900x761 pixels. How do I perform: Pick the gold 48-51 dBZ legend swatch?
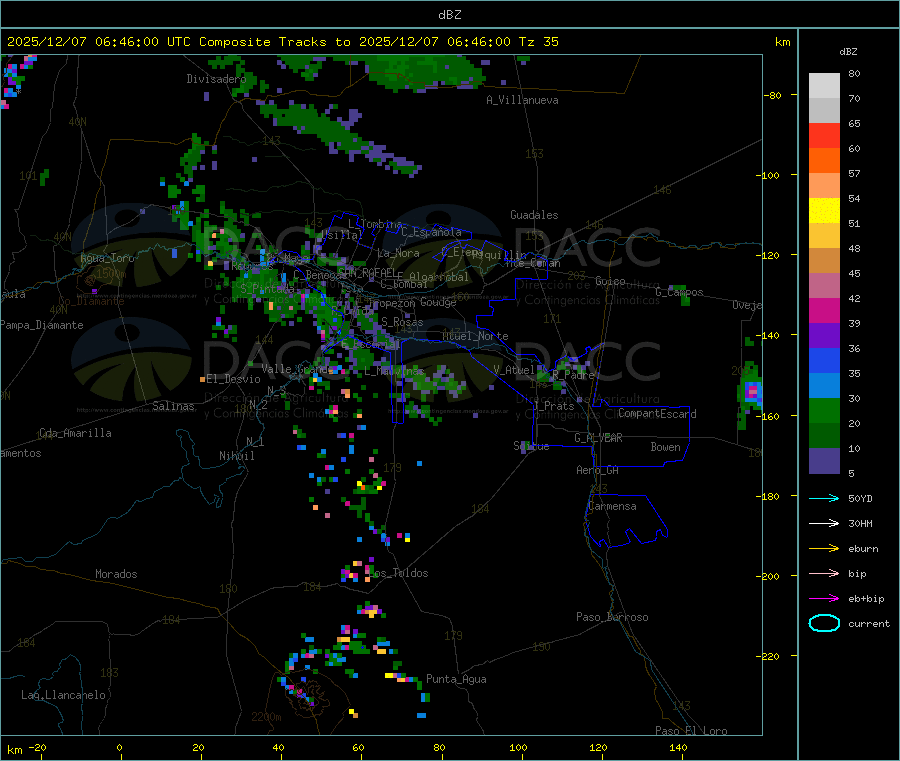click(x=824, y=236)
